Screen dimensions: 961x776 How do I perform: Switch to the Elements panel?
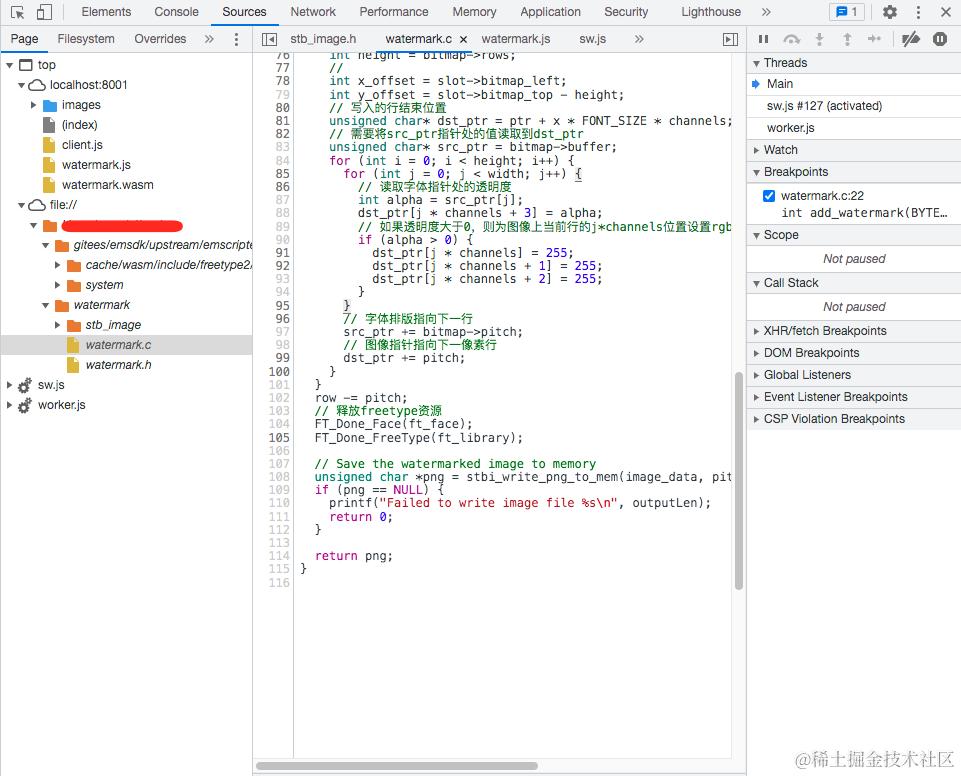pyautogui.click(x=106, y=12)
